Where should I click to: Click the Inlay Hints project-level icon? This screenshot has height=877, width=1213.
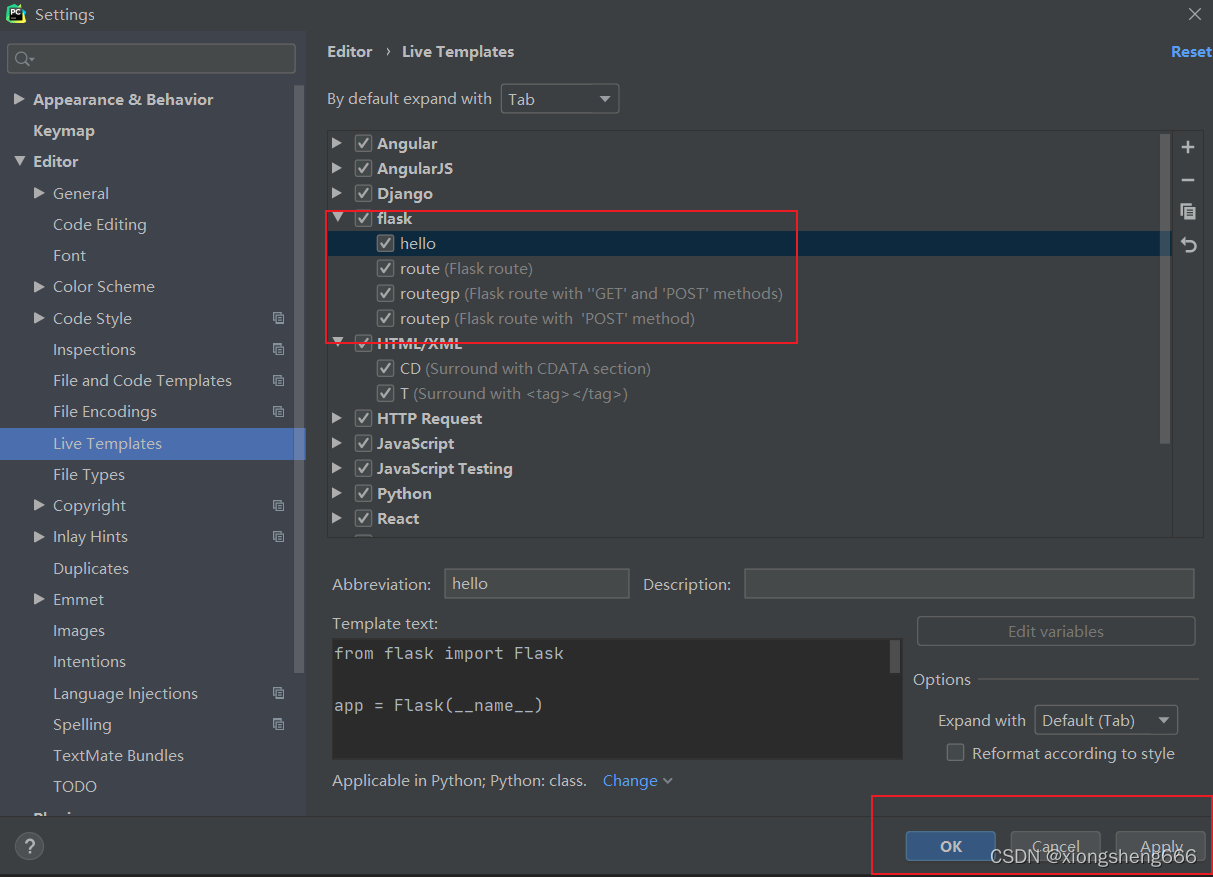(278, 536)
